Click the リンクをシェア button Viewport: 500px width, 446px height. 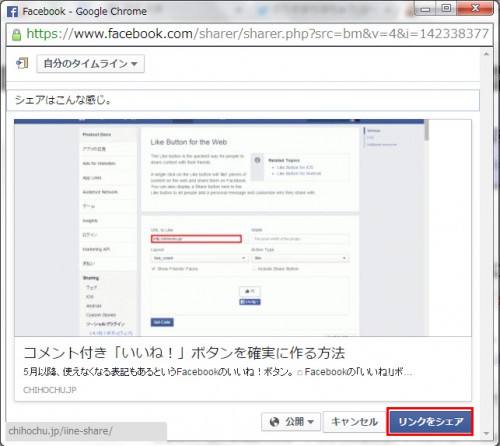point(431,422)
